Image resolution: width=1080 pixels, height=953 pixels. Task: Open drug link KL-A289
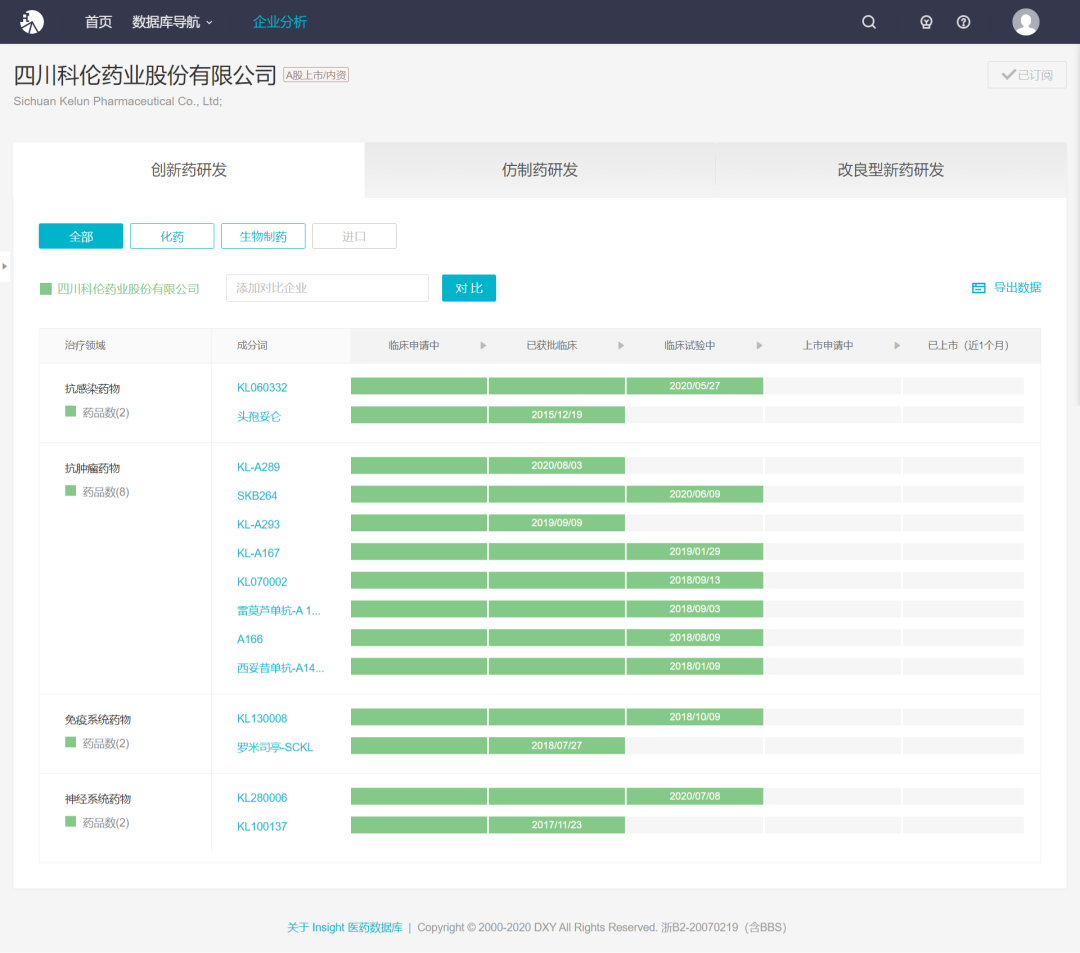tap(258, 467)
